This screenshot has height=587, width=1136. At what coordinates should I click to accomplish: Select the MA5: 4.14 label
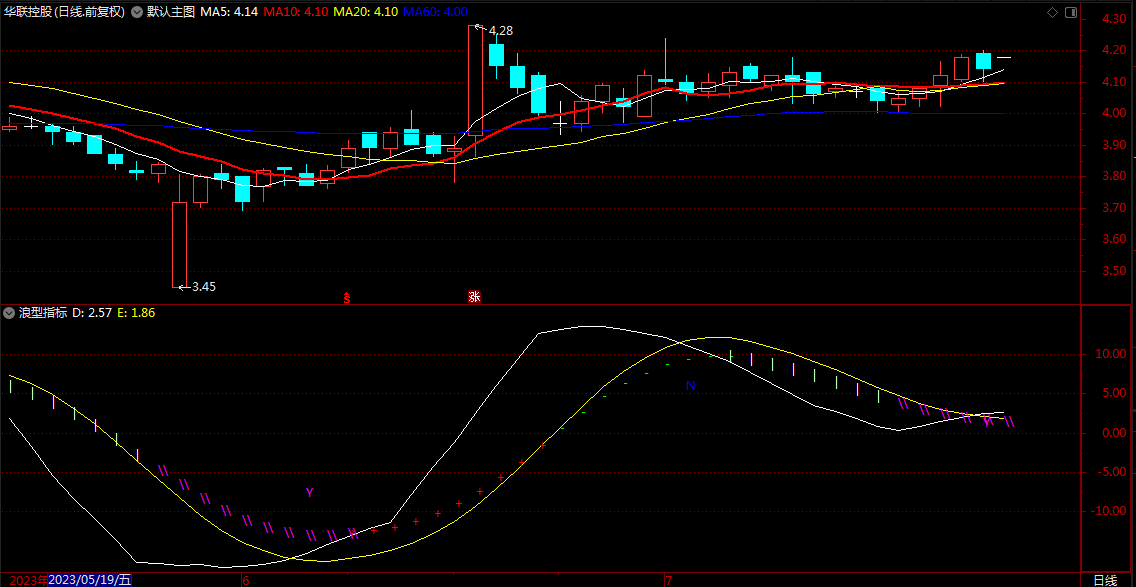[x=229, y=12]
